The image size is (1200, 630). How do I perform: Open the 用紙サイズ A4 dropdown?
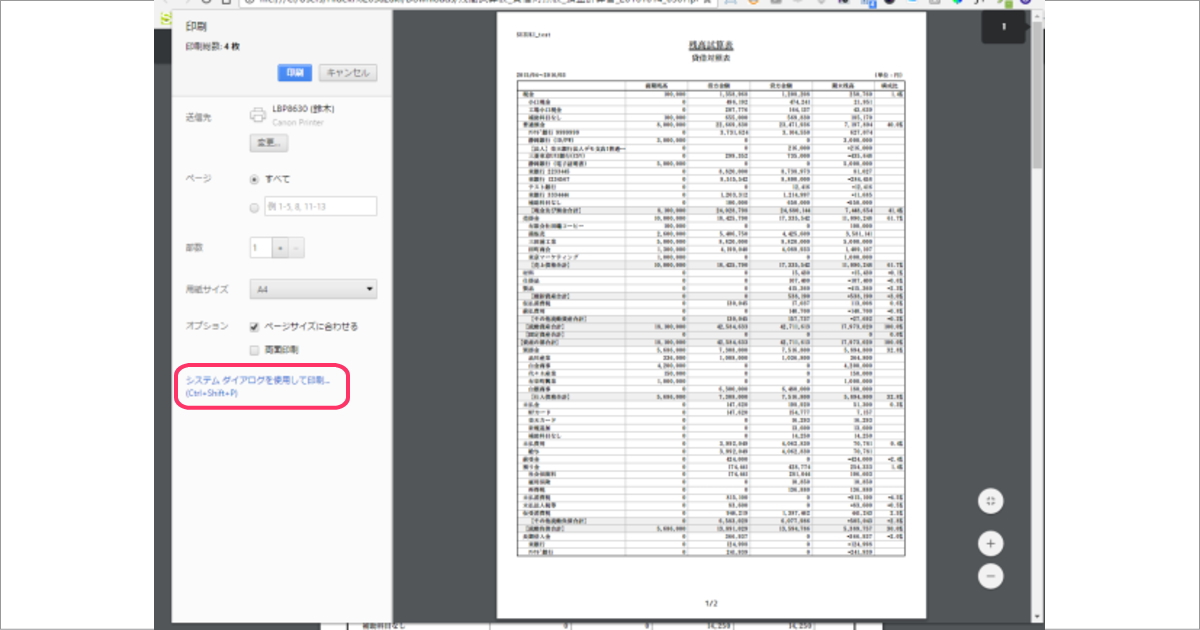point(313,289)
